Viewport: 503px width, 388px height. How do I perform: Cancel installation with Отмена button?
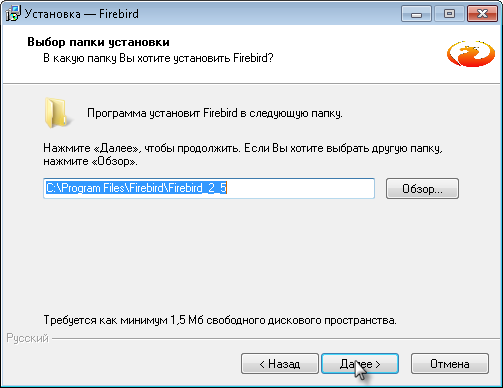[450, 364]
